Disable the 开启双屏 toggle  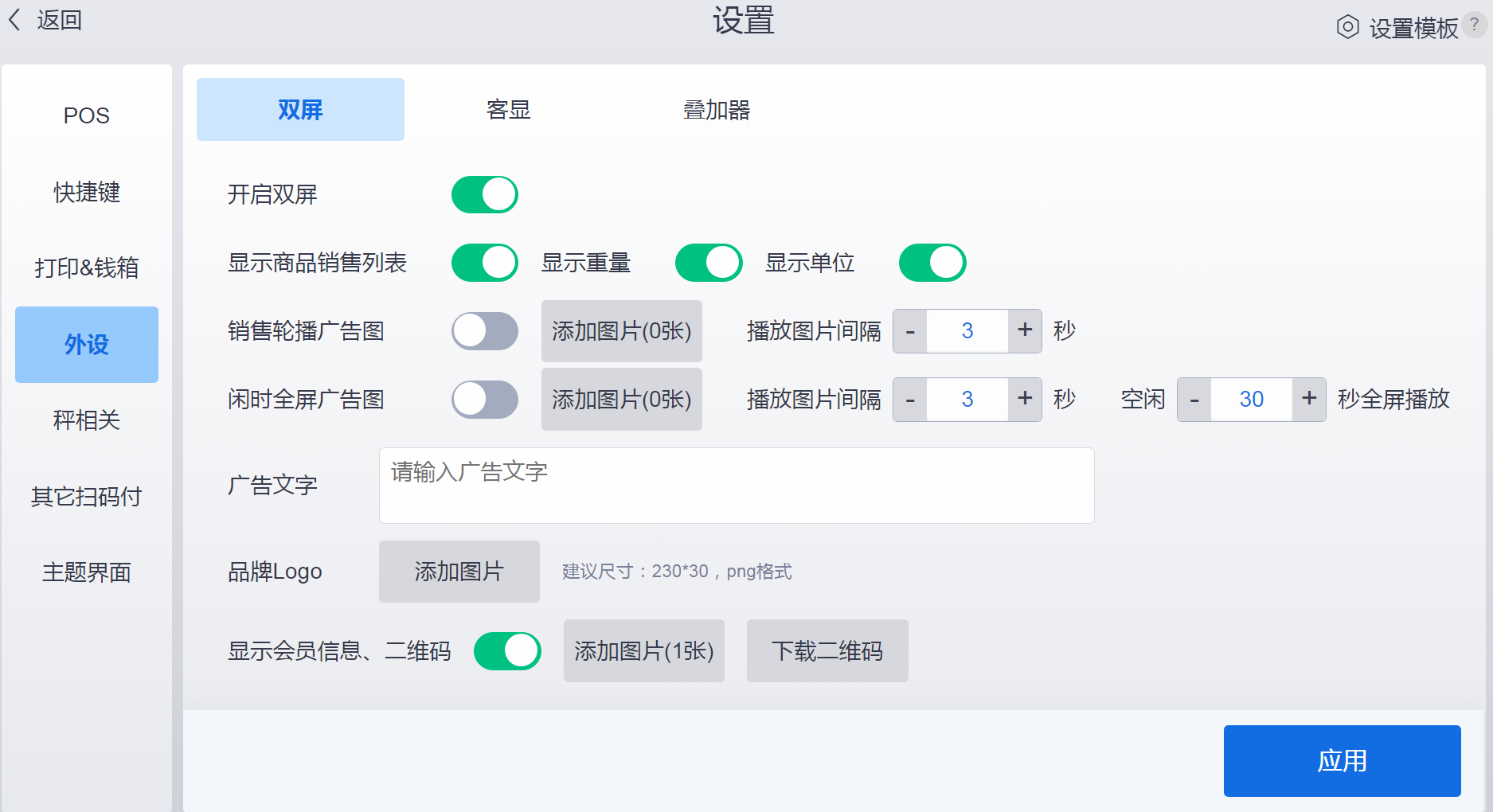[484, 195]
